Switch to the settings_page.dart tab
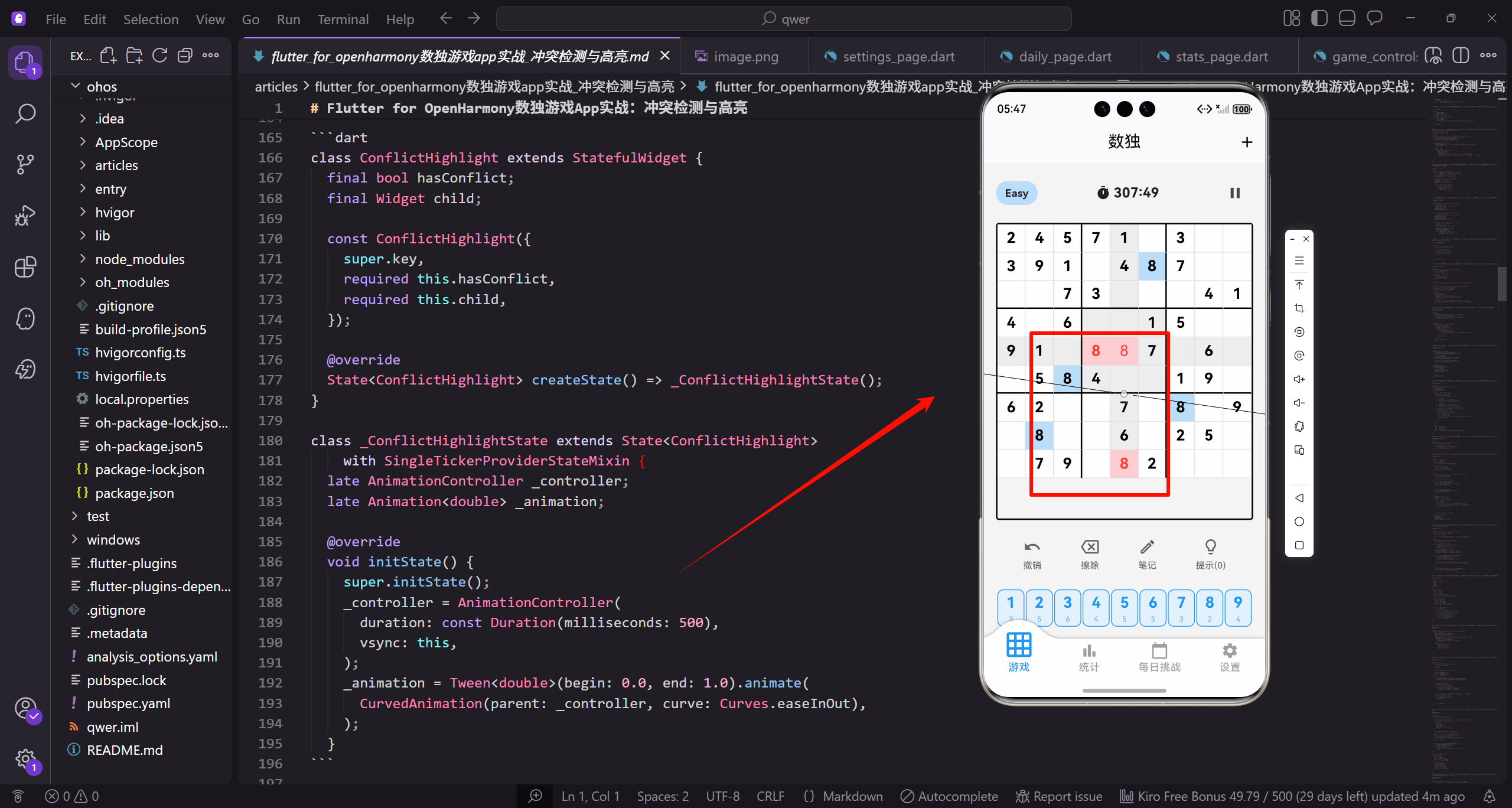Image resolution: width=1512 pixels, height=808 pixels. tap(898, 57)
